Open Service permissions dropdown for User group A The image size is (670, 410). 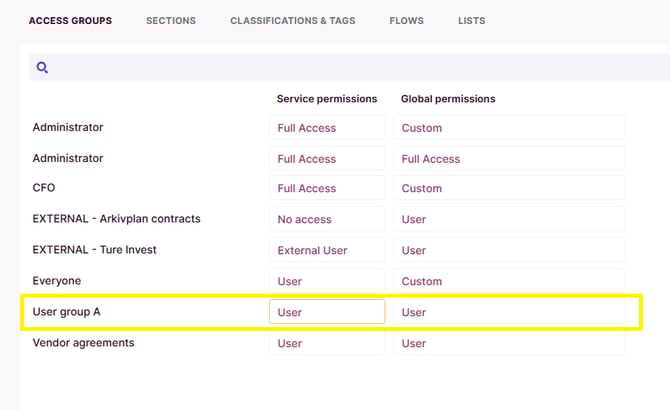327,312
